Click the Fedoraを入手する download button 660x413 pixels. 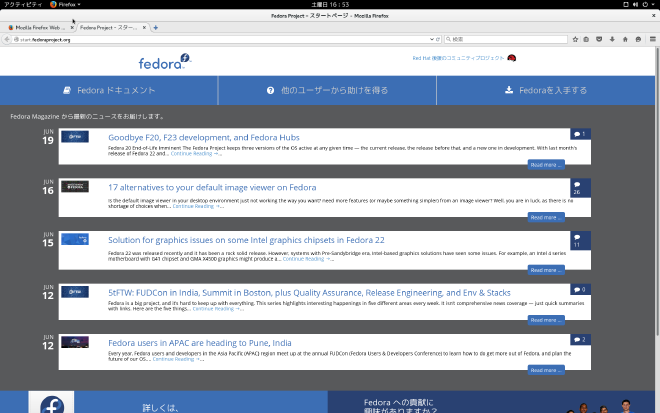coord(546,90)
